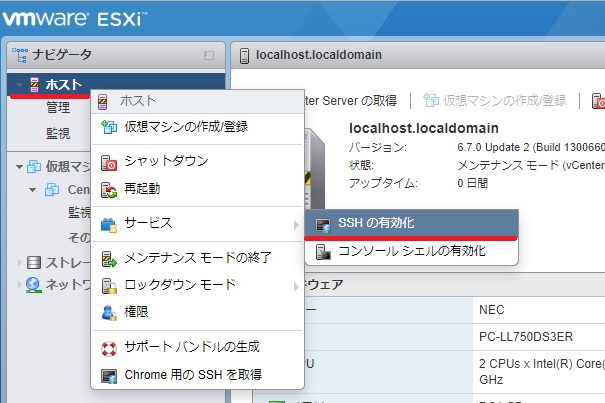
Task: Collapse the Cen VM tree node arrow
Action: tap(33, 190)
